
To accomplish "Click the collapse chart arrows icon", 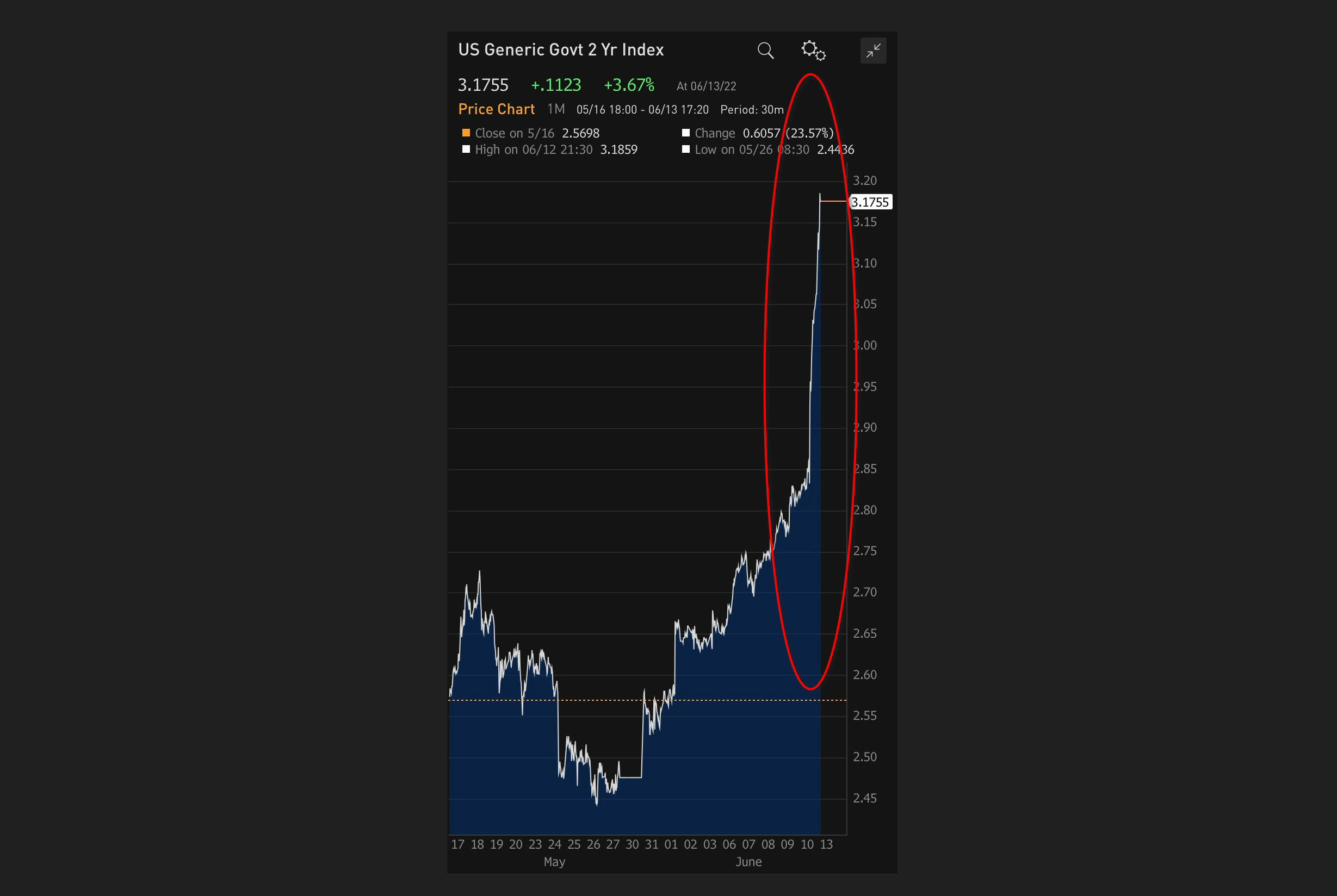I will click(x=874, y=51).
